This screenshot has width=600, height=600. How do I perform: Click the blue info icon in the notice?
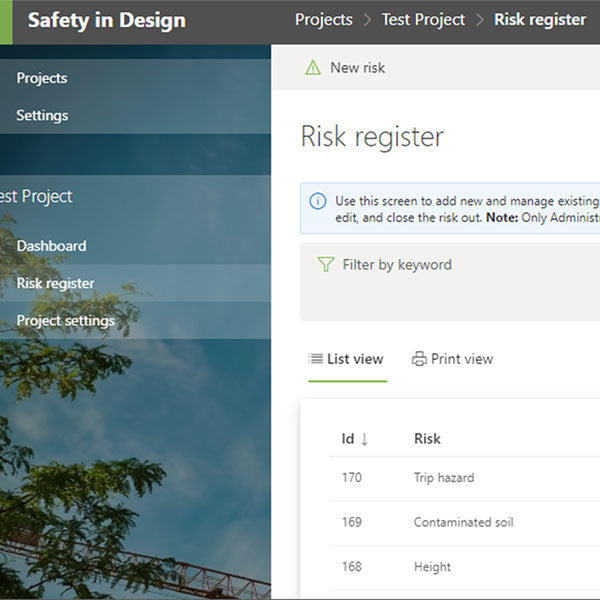point(318,201)
